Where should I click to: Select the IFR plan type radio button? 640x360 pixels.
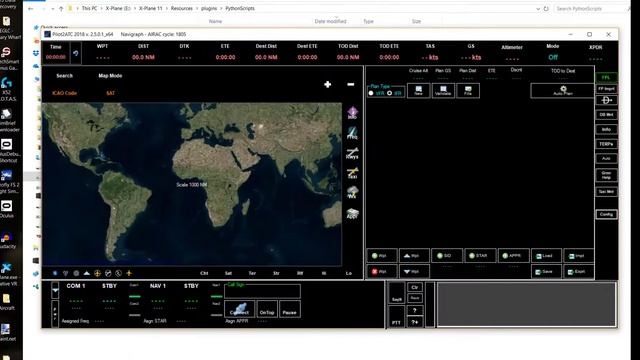pos(389,93)
